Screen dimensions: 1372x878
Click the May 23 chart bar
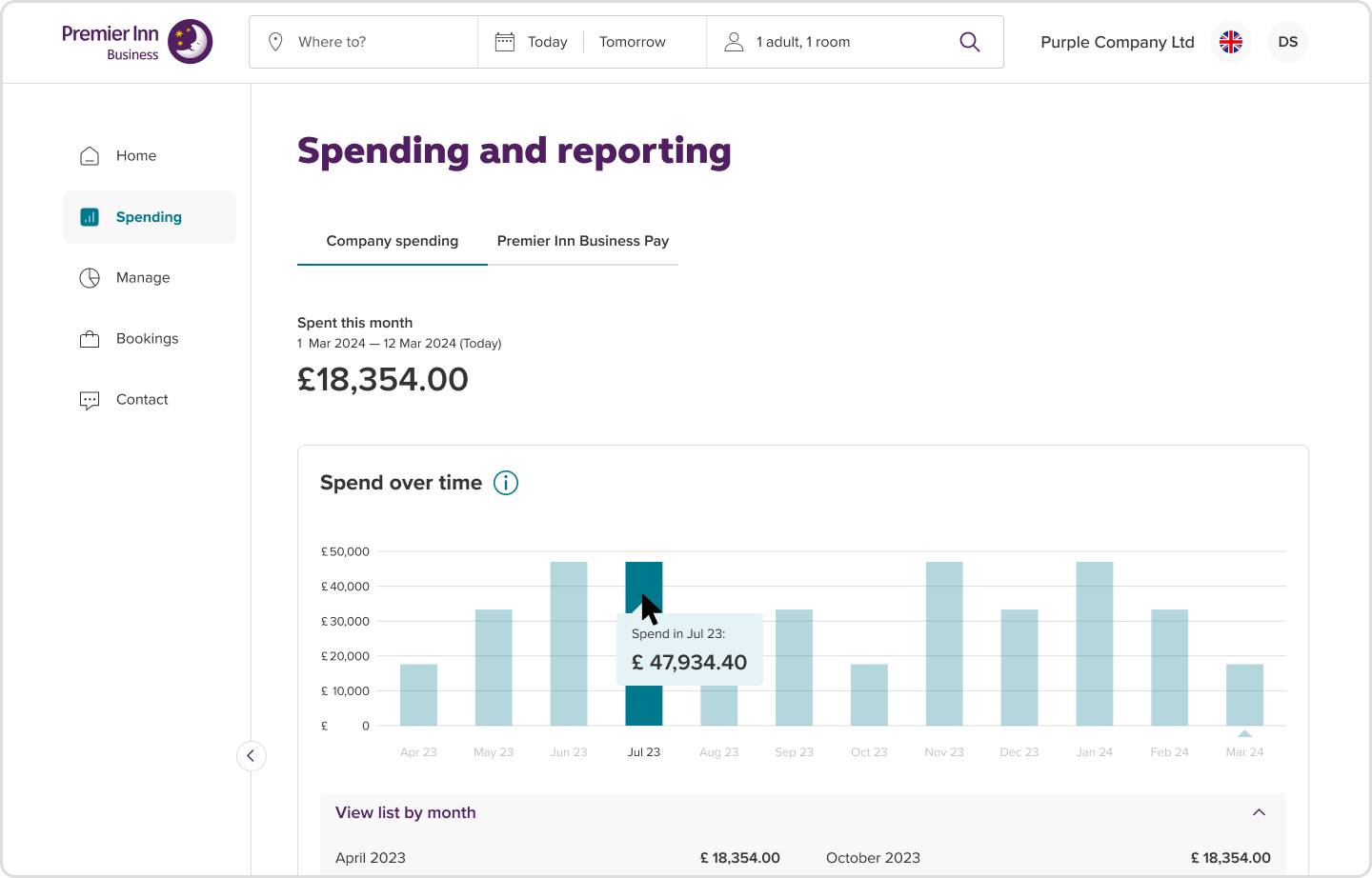coord(494,668)
